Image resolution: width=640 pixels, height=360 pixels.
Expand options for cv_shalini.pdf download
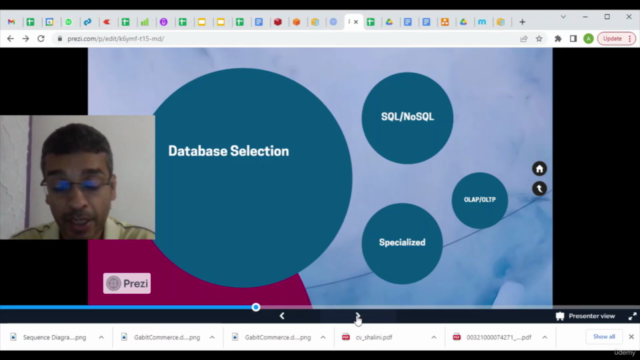click(x=433, y=337)
